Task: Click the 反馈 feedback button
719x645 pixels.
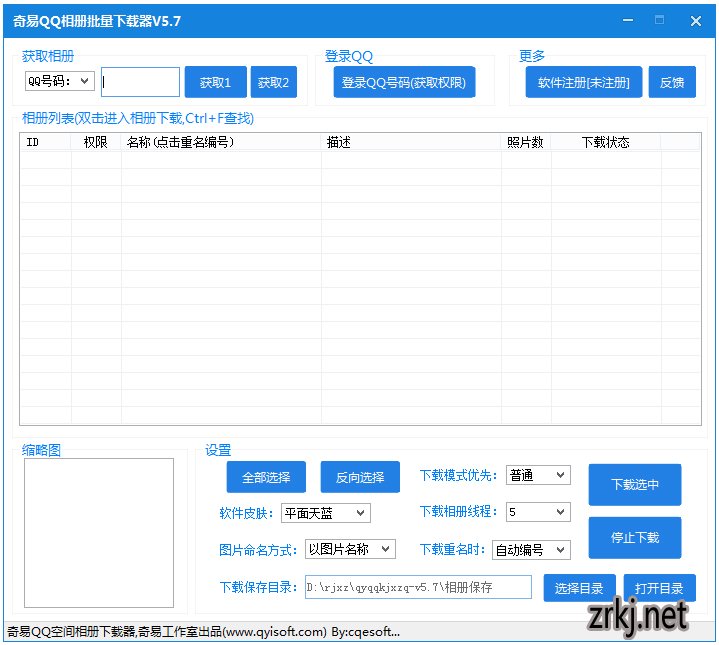Action: (x=672, y=82)
